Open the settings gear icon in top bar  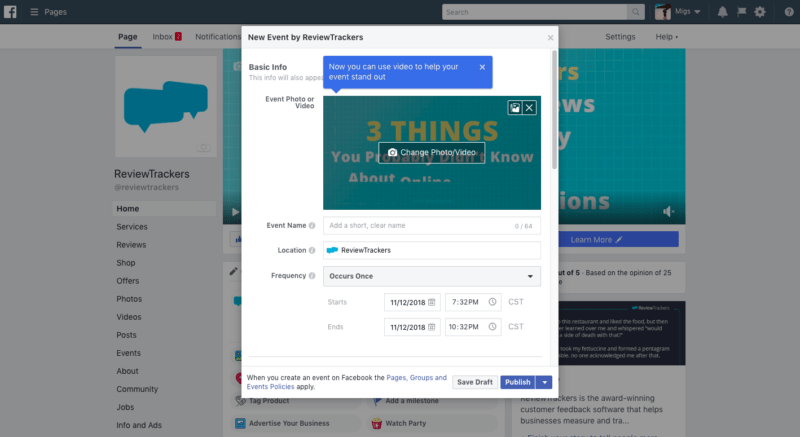point(760,12)
